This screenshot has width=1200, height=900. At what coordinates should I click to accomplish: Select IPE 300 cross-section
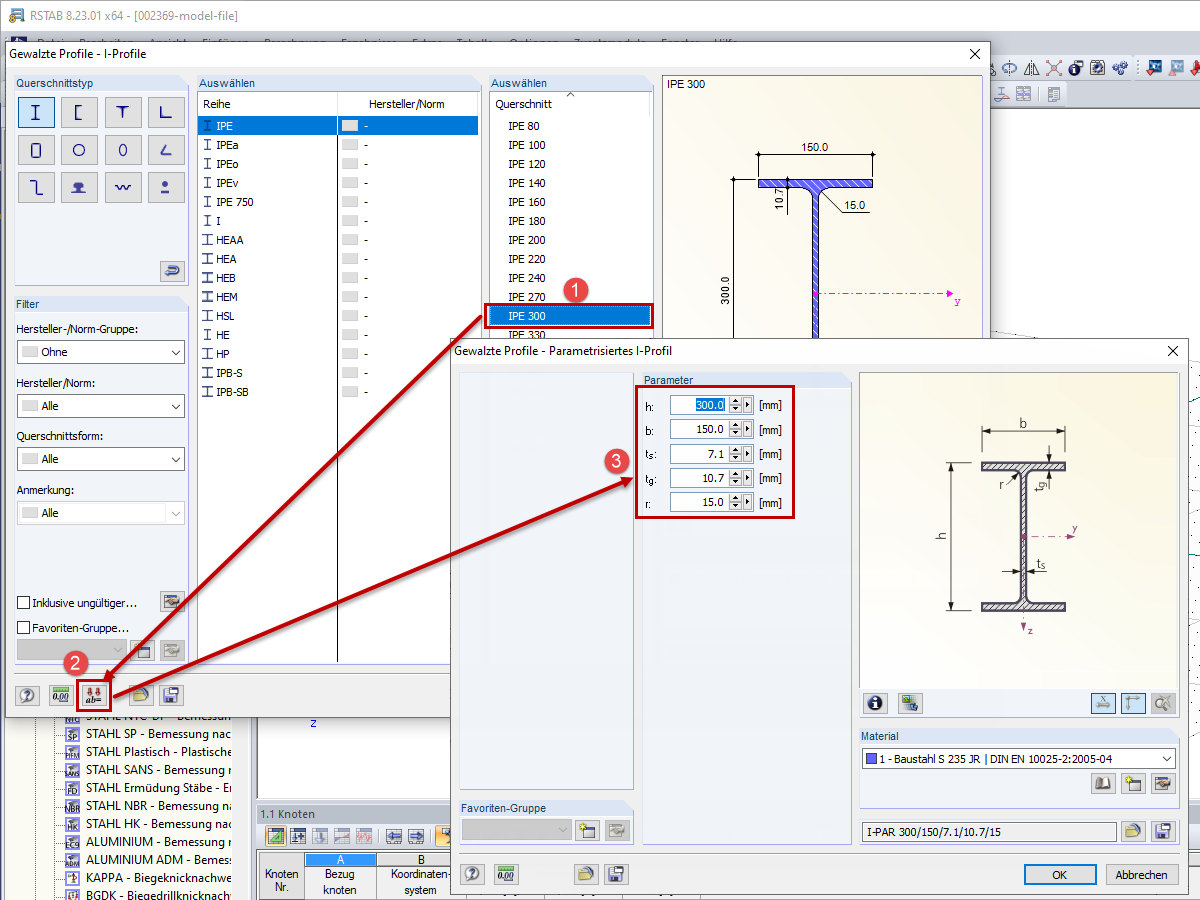571,316
